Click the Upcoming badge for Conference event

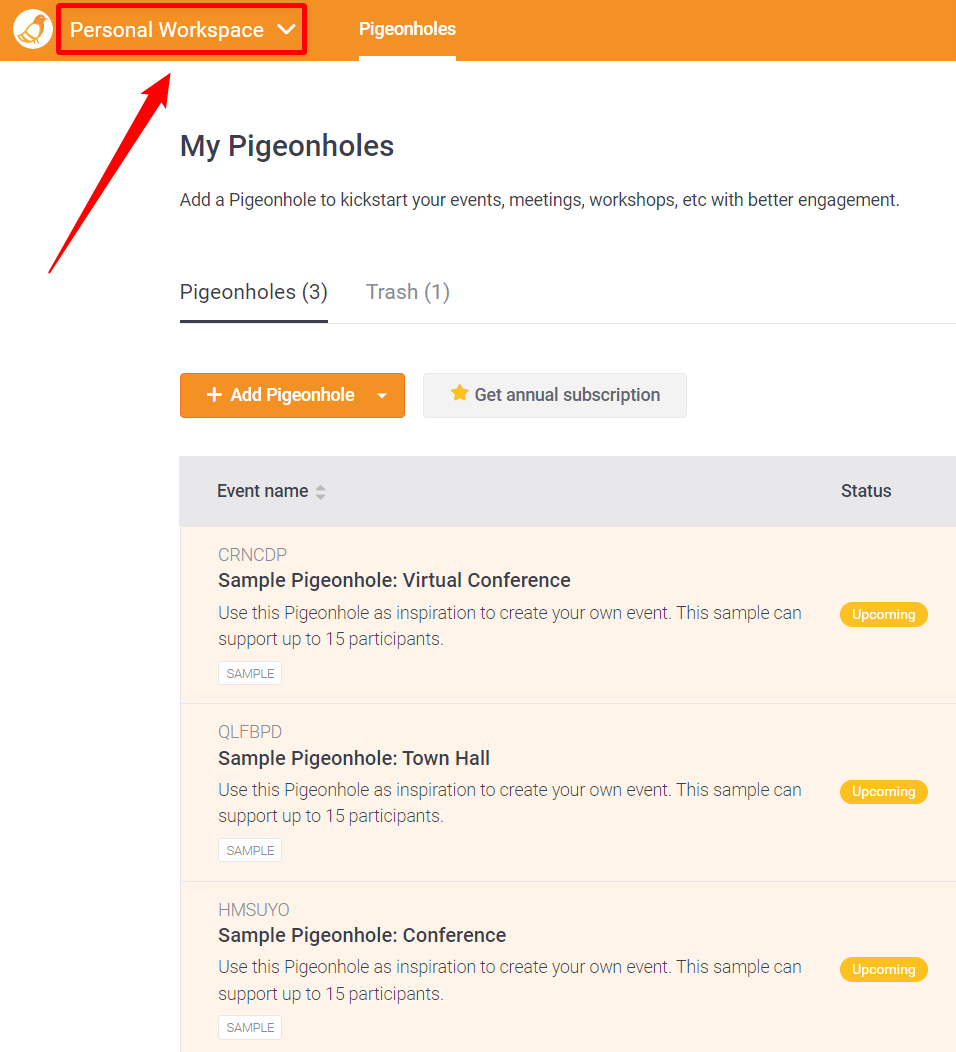click(883, 969)
